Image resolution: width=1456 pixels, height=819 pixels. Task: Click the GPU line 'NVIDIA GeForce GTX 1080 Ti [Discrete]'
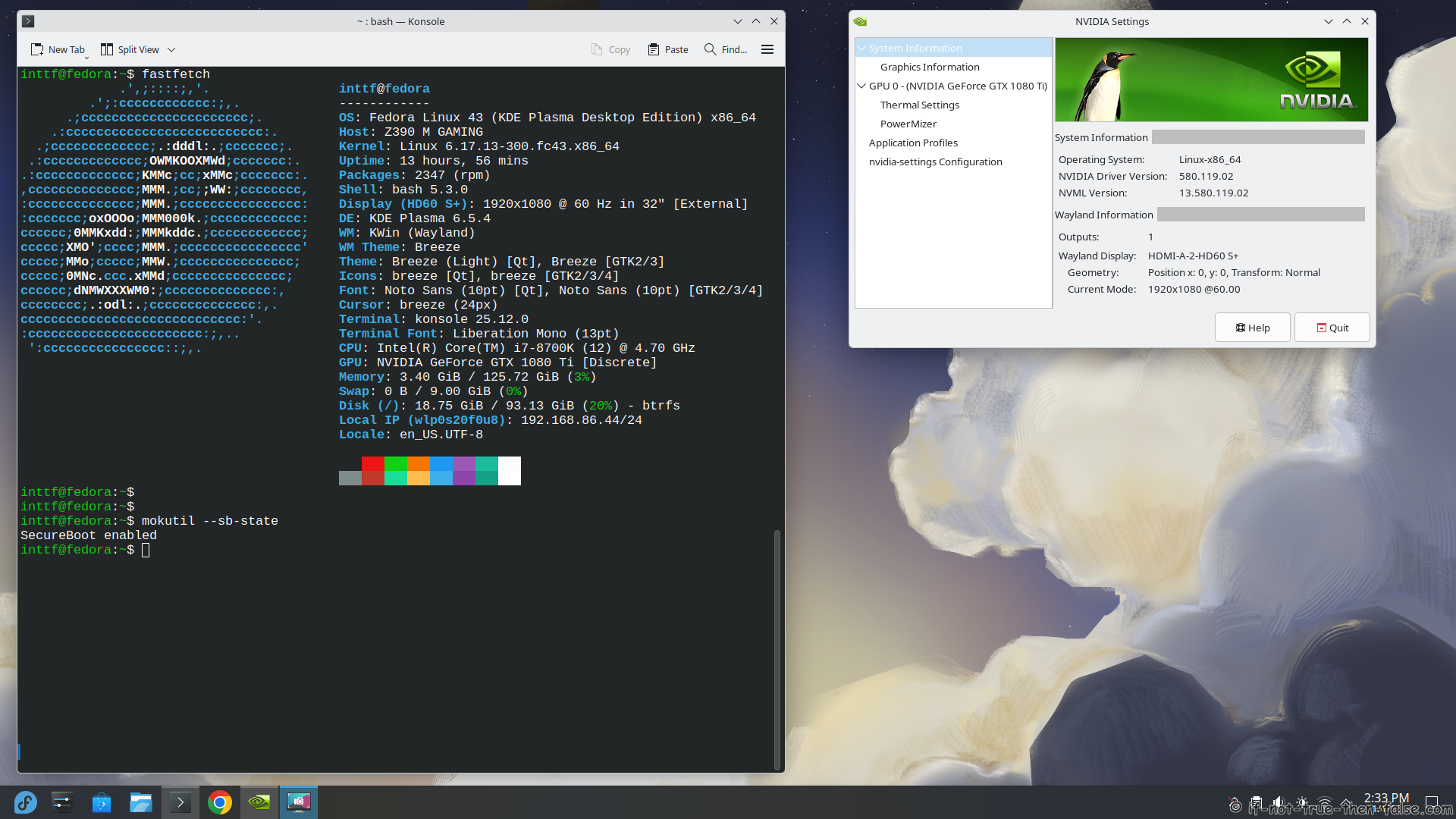coord(517,362)
